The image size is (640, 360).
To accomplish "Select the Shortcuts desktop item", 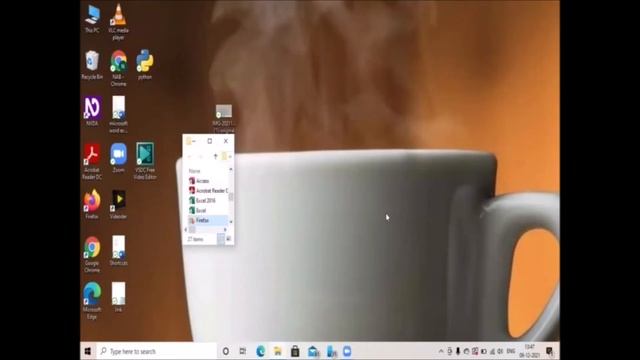I will pos(118,251).
